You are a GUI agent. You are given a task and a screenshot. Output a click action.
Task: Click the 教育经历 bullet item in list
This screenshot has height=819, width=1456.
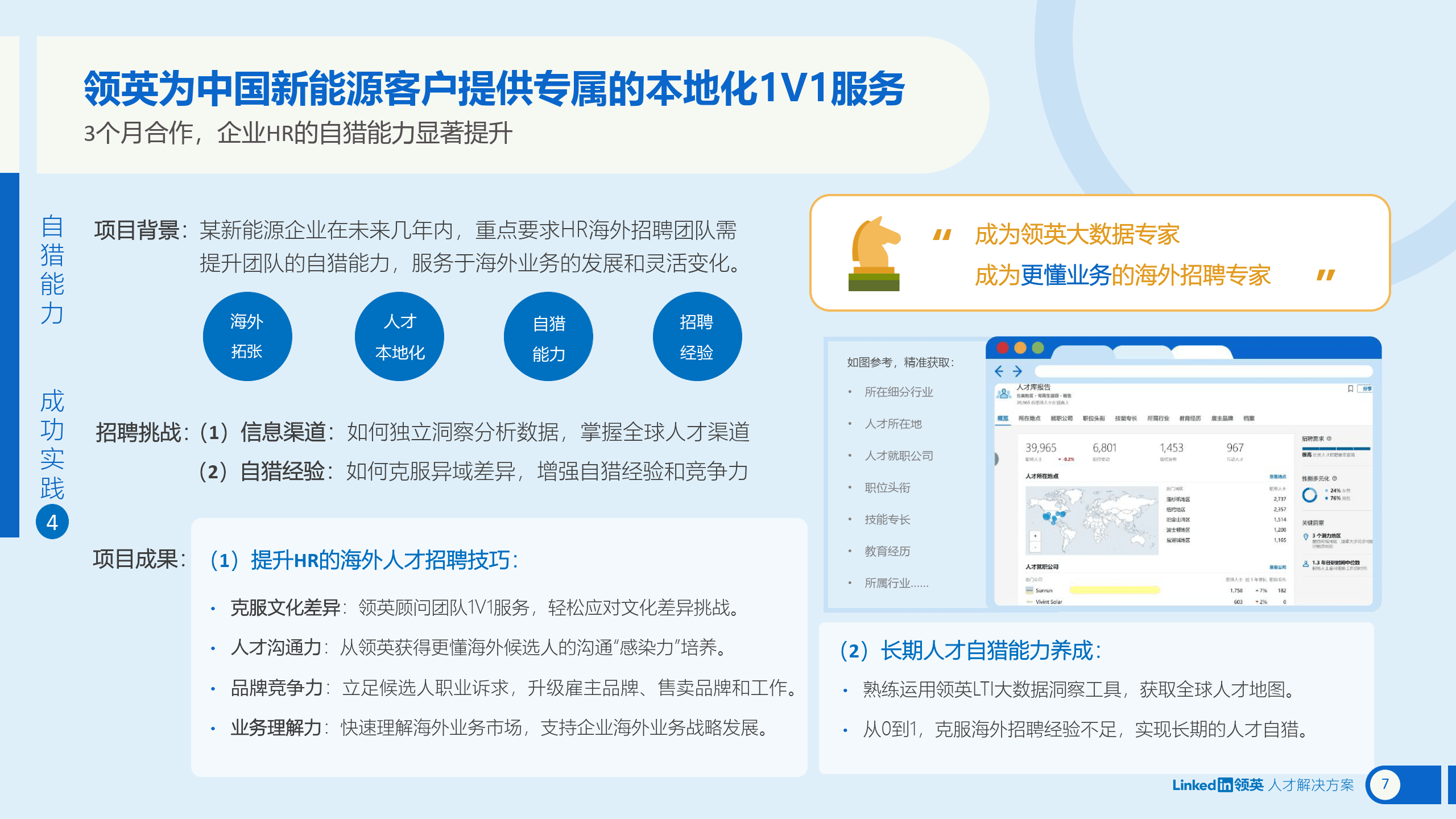pyautogui.click(x=887, y=551)
